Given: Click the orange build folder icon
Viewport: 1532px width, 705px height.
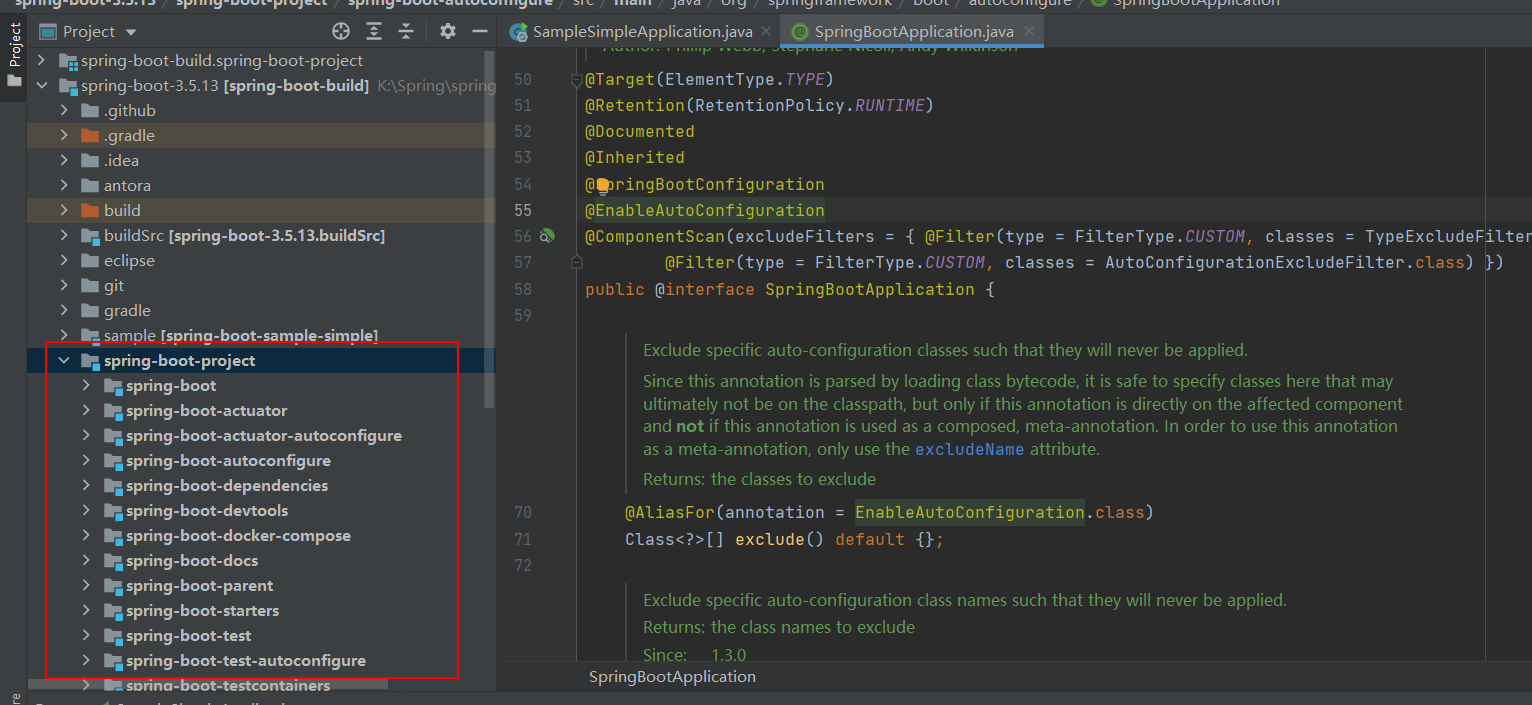Looking at the screenshot, I should (90, 210).
